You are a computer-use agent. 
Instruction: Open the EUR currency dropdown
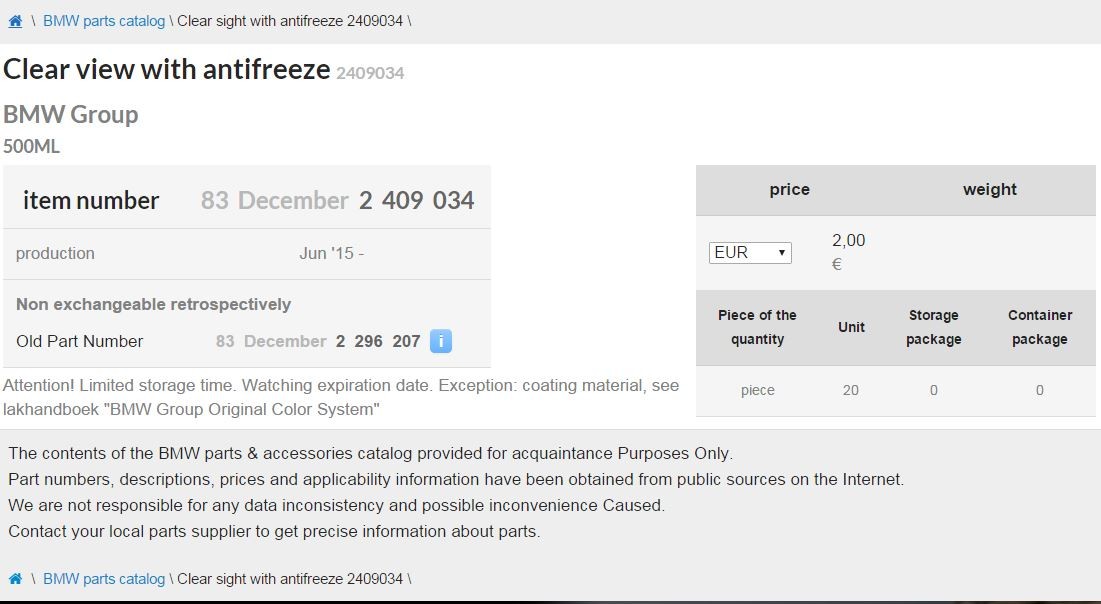point(750,253)
